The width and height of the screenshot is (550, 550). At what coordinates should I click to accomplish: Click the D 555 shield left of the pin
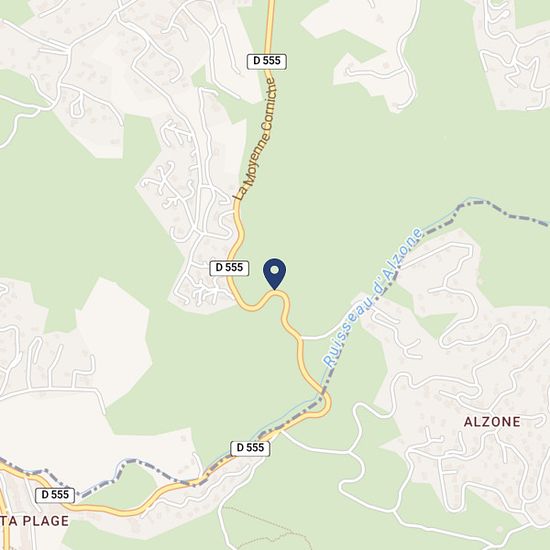coord(229,268)
